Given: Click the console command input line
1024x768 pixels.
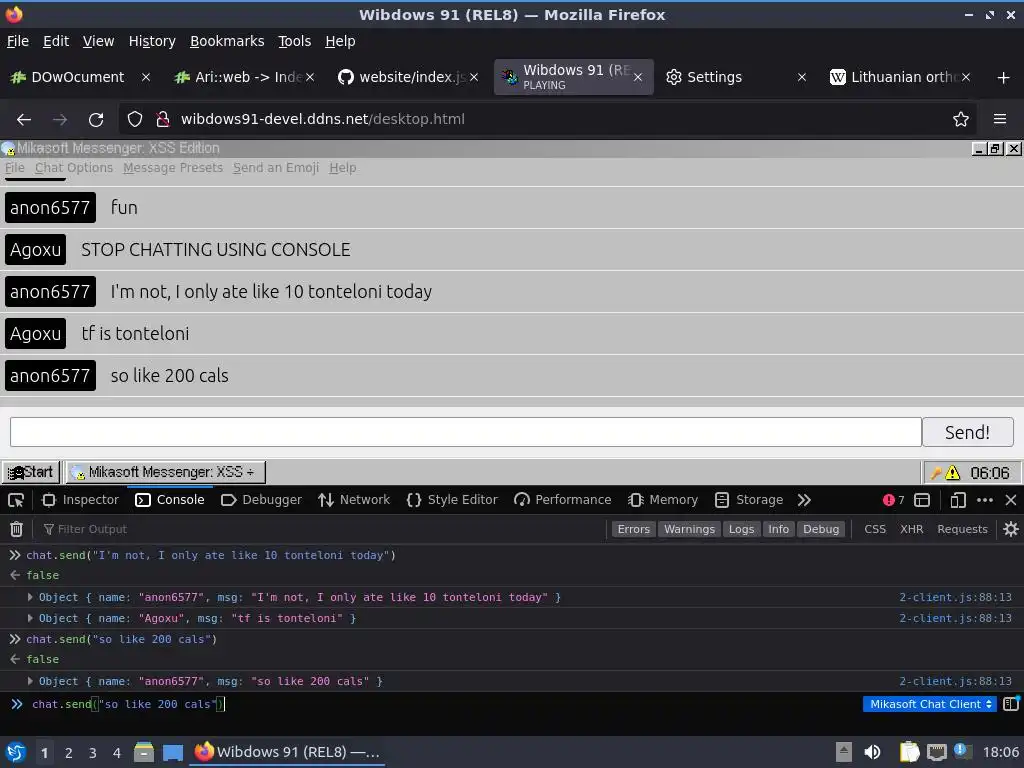Looking at the screenshot, I should point(444,704).
